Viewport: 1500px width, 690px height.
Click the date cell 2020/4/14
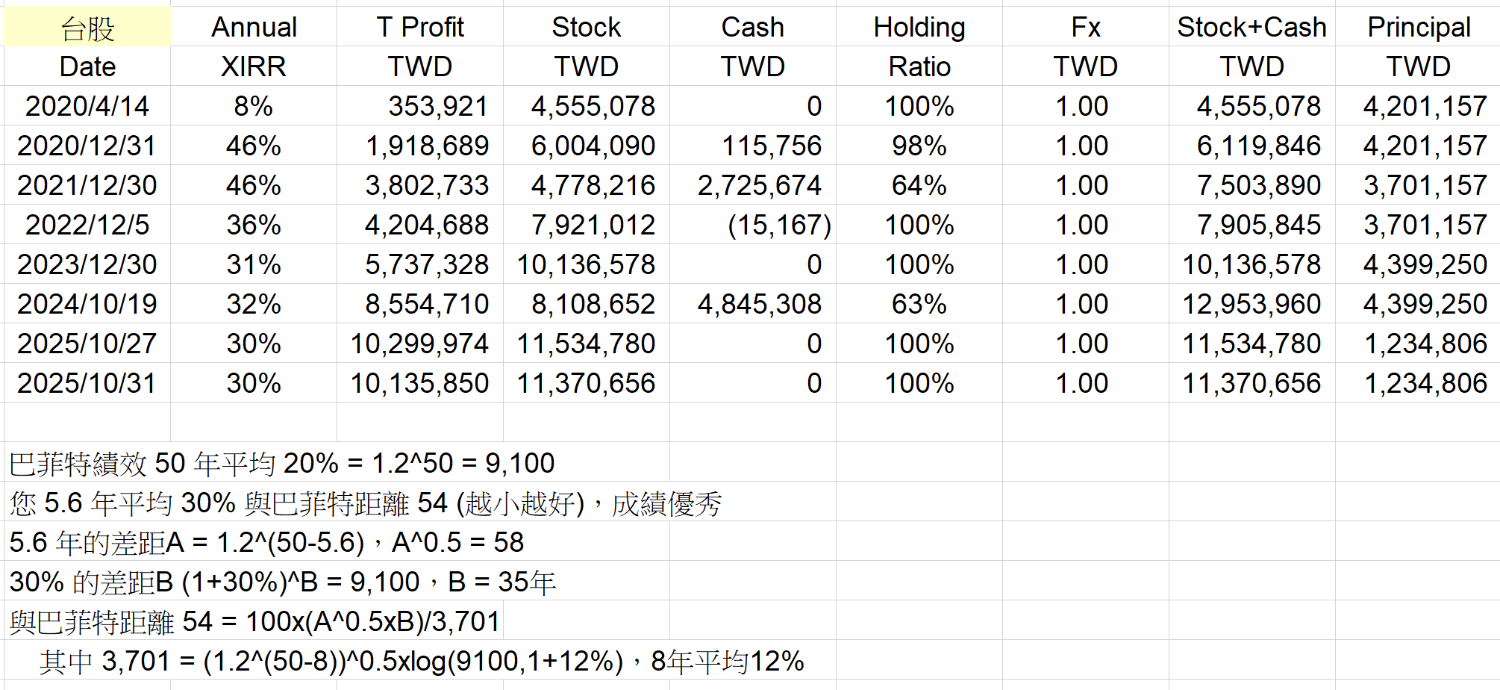coord(87,106)
